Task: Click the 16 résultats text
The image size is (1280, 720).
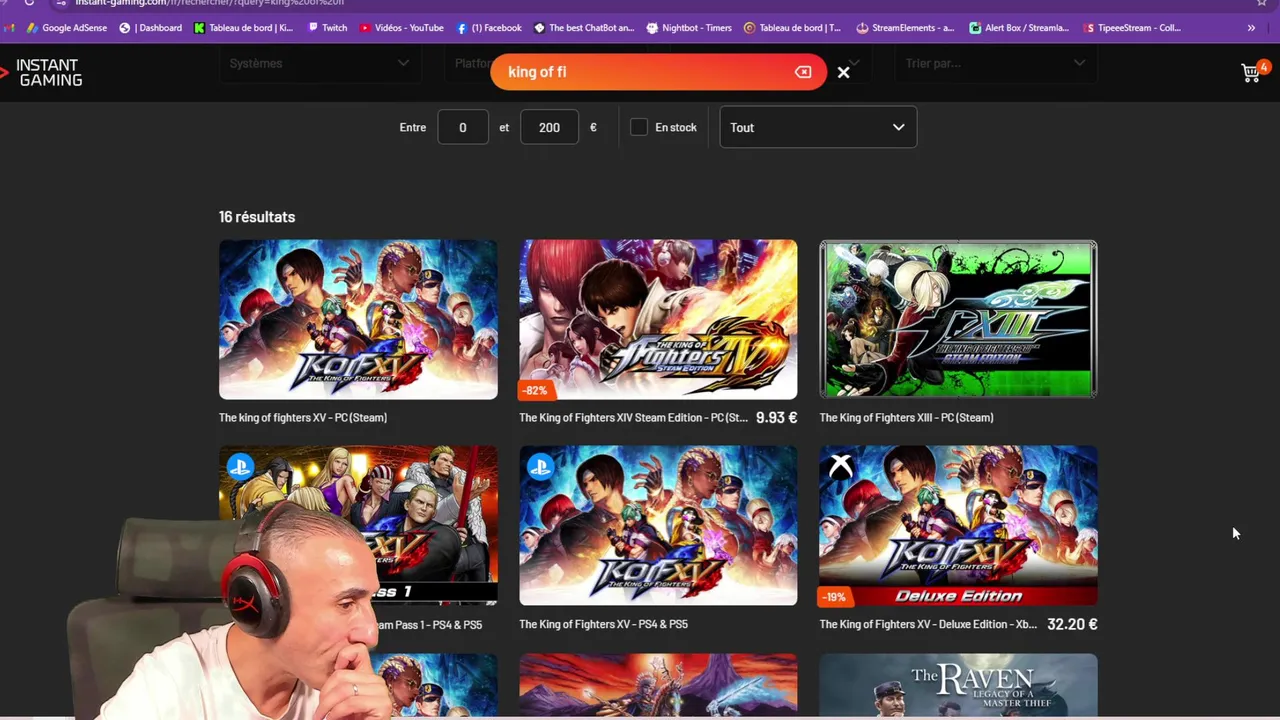Action: [257, 217]
